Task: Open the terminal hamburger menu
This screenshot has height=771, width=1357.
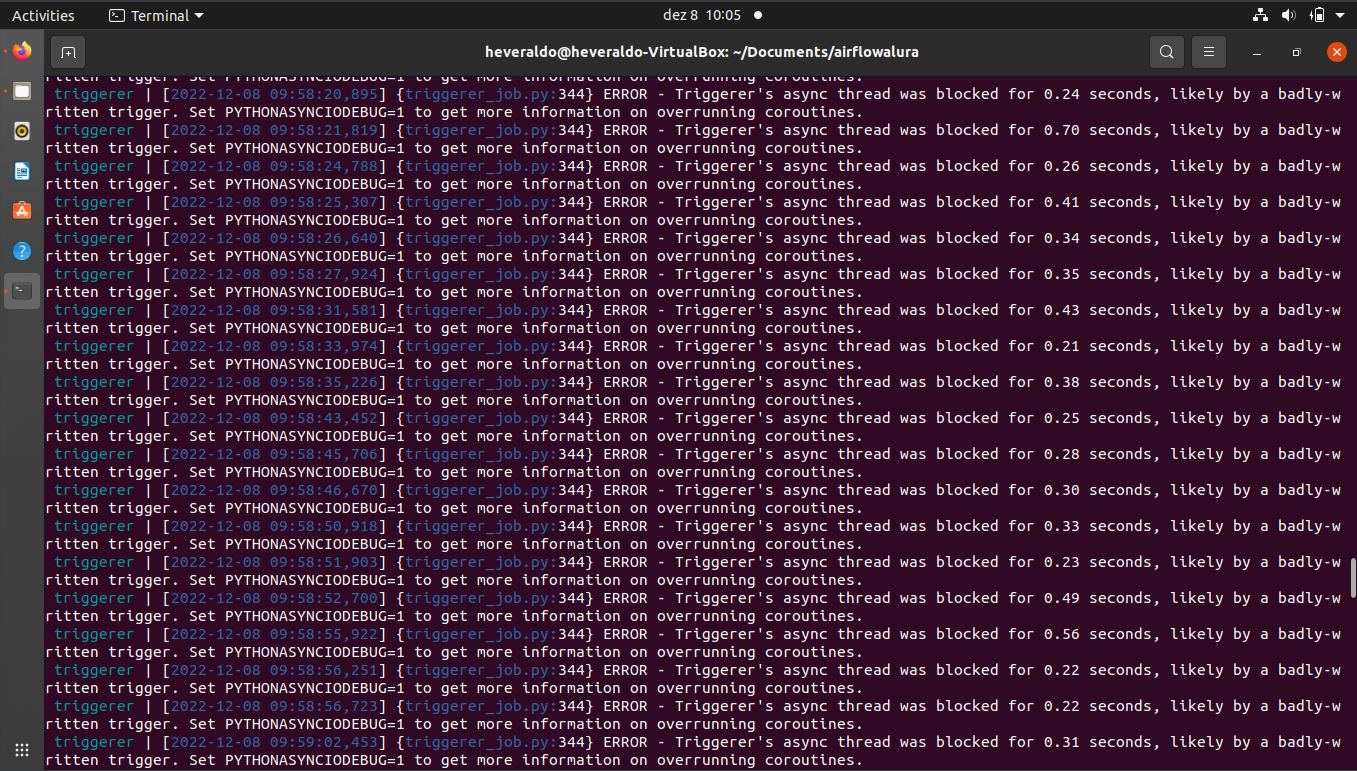Action: [1209, 52]
